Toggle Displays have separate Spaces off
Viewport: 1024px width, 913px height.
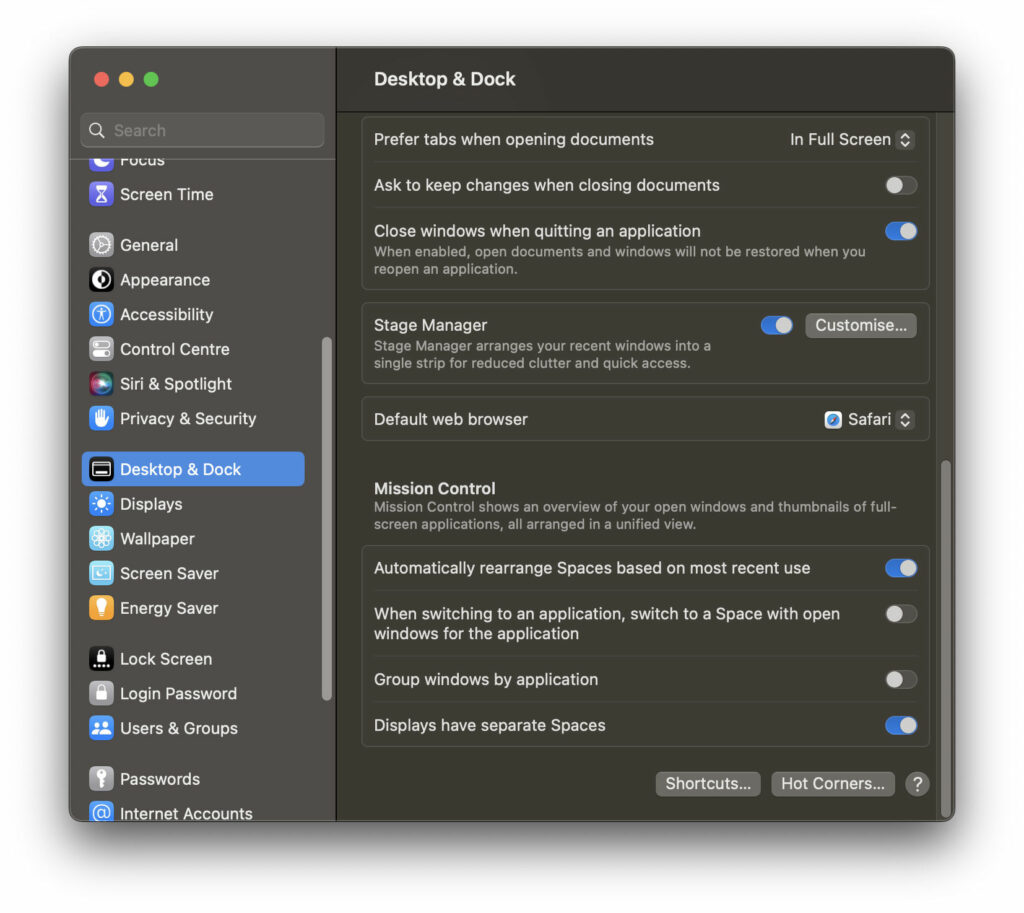pyautogui.click(x=901, y=725)
